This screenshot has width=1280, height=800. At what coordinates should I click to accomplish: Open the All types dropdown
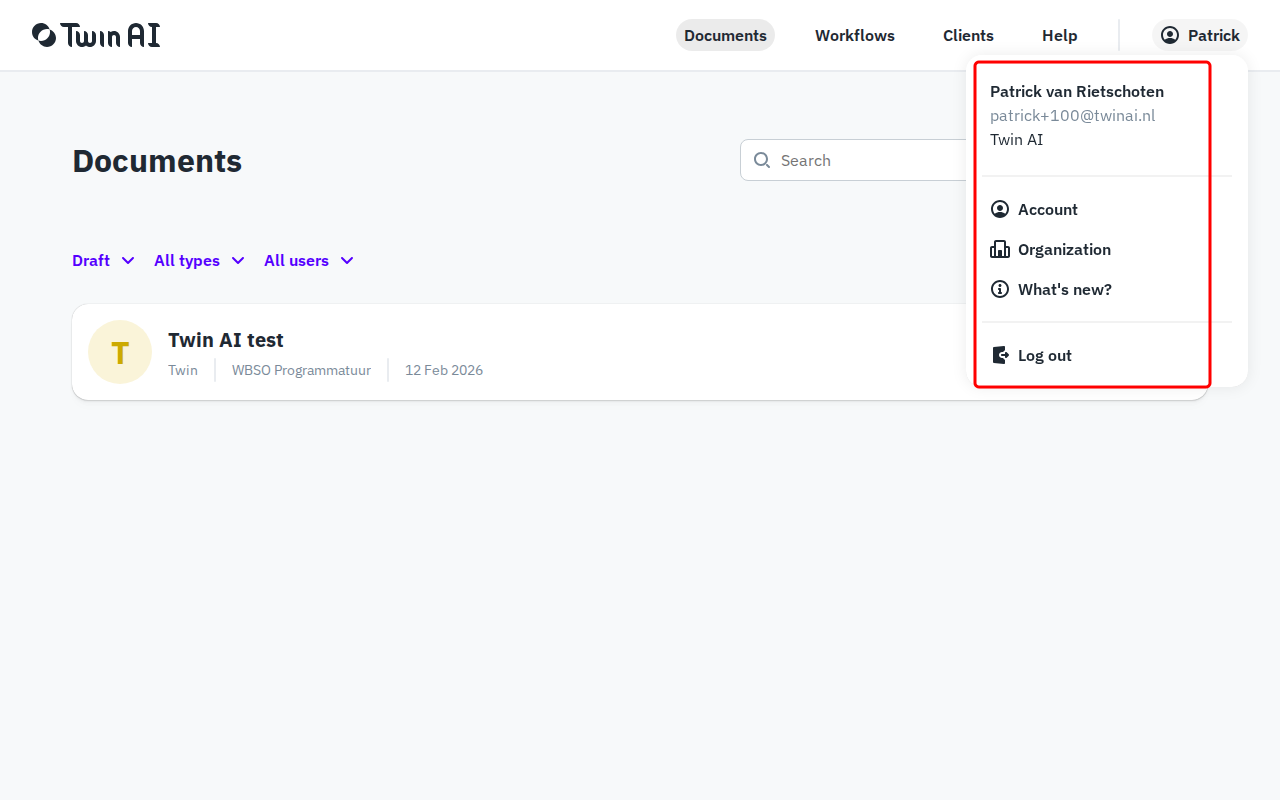pos(198,260)
